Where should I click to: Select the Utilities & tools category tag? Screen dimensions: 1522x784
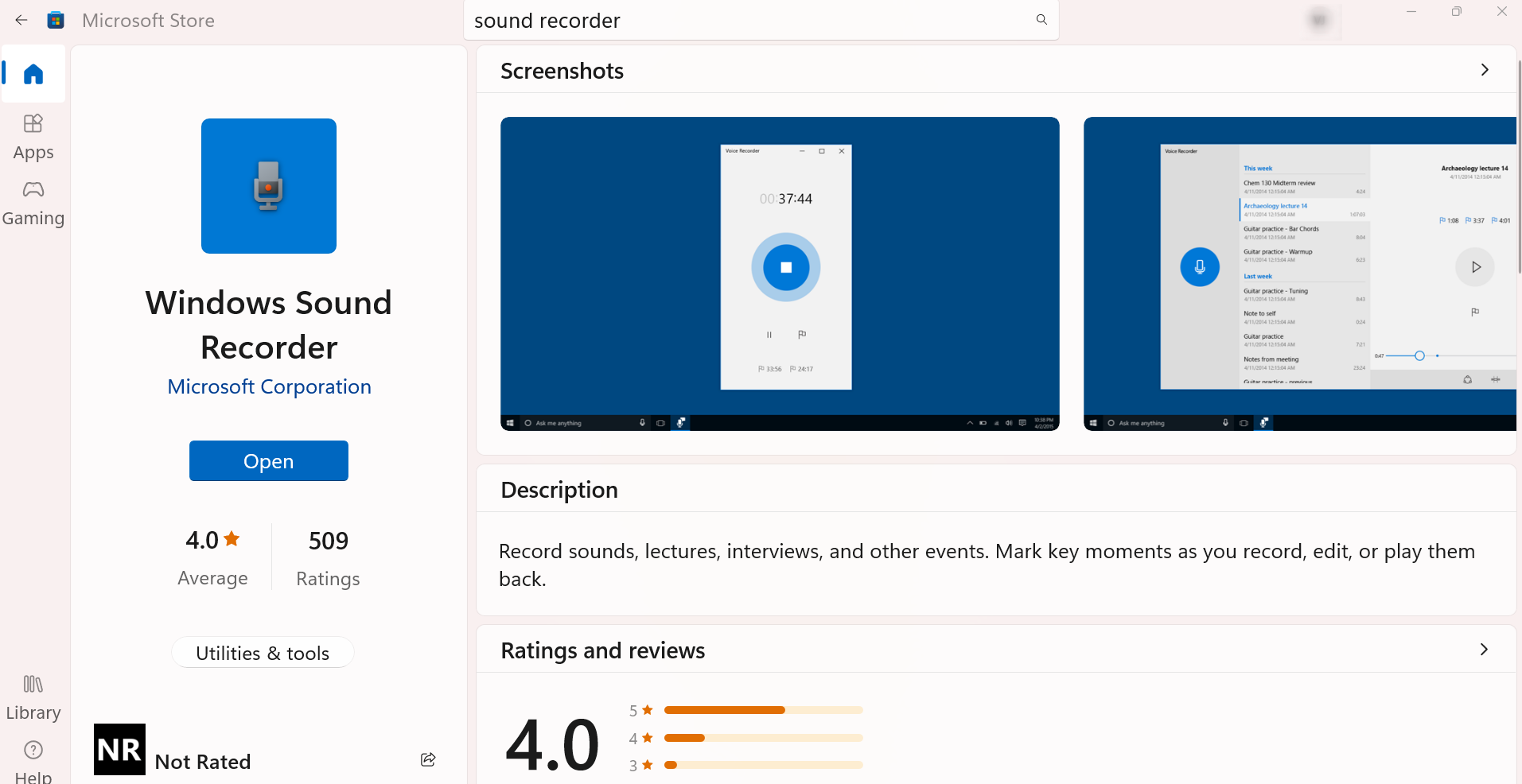tap(263, 653)
